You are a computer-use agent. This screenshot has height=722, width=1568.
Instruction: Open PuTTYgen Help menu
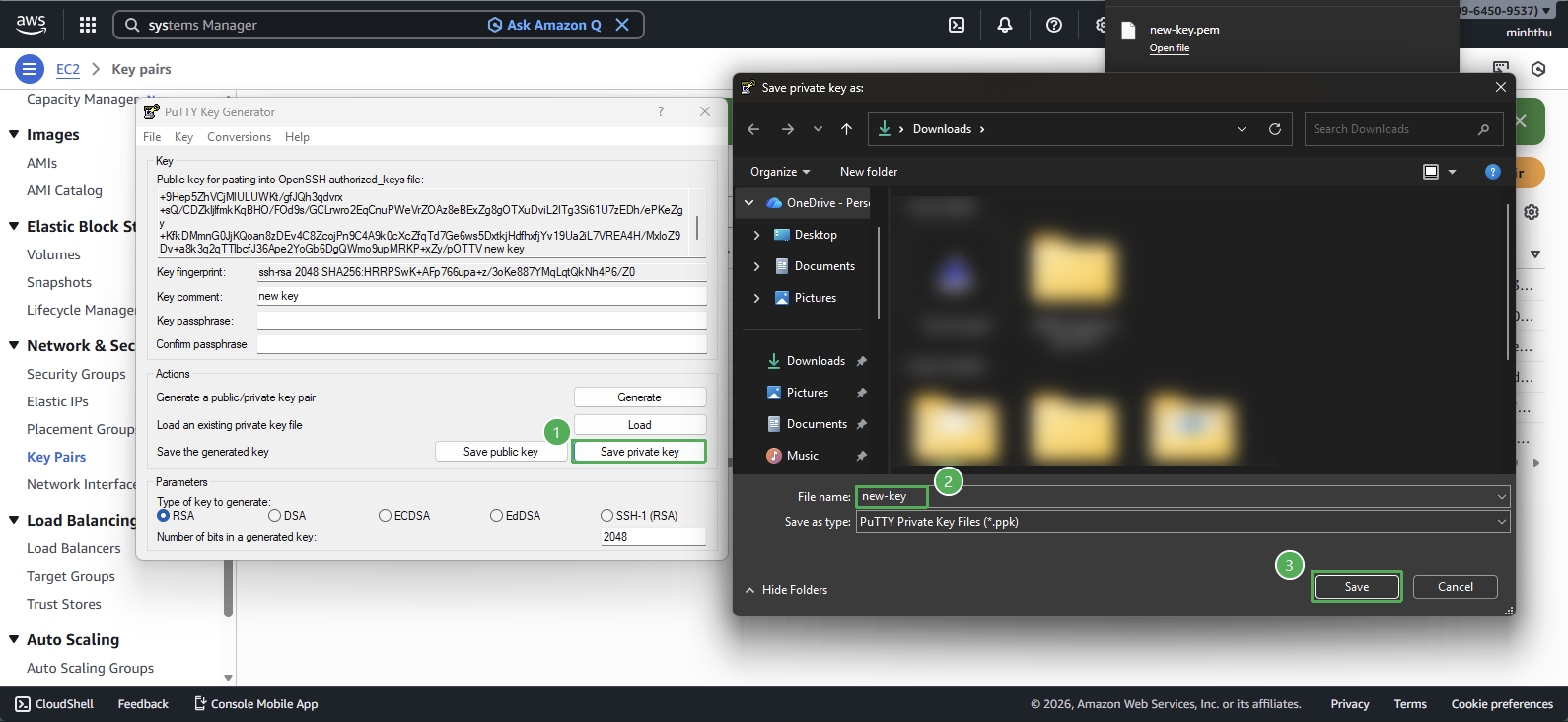[297, 137]
